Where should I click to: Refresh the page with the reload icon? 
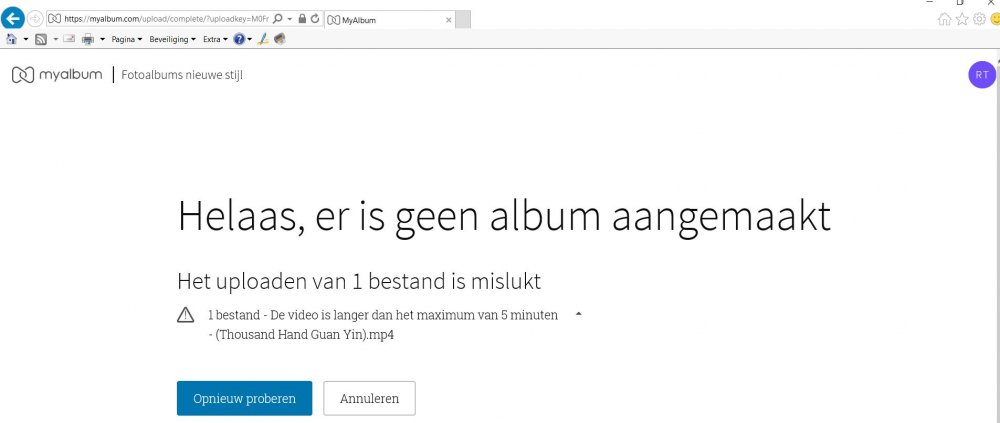(x=316, y=19)
